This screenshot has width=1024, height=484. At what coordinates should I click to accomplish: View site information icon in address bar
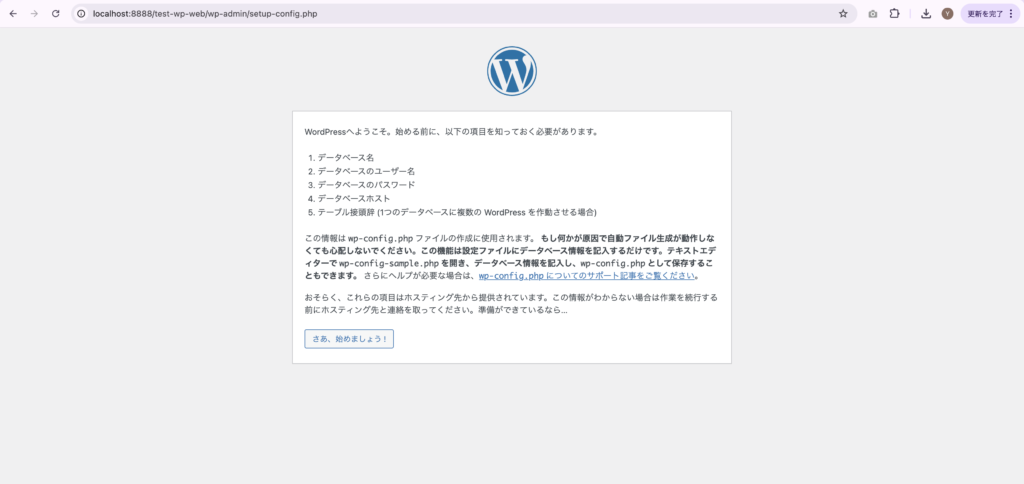tap(82, 13)
